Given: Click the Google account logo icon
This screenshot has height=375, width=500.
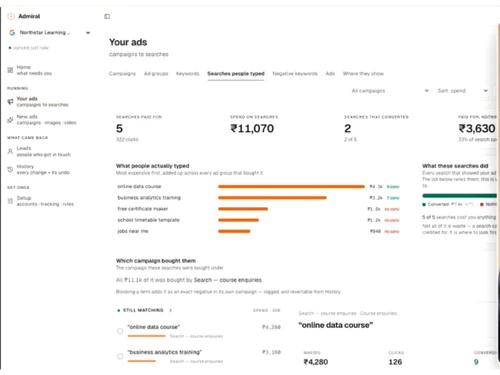Looking at the screenshot, I should point(12,32).
